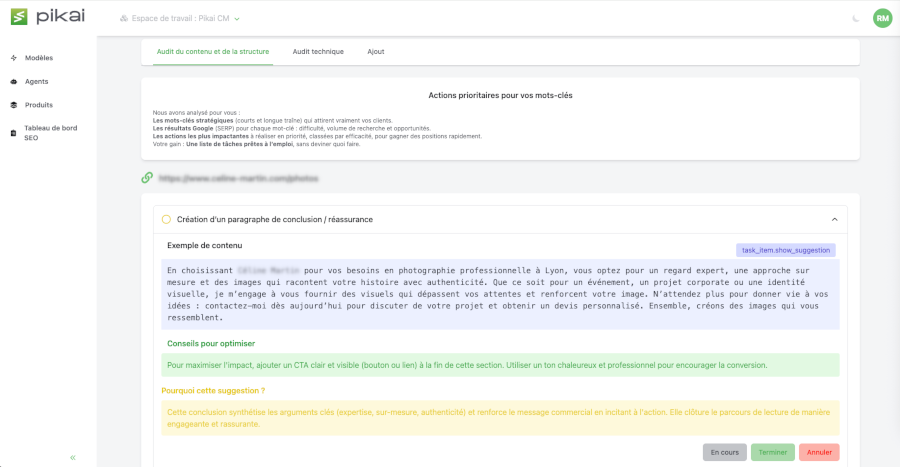Screen dimensions: 900x467
Task: Open Tableau de bord SEO icon
Action: tap(13, 133)
